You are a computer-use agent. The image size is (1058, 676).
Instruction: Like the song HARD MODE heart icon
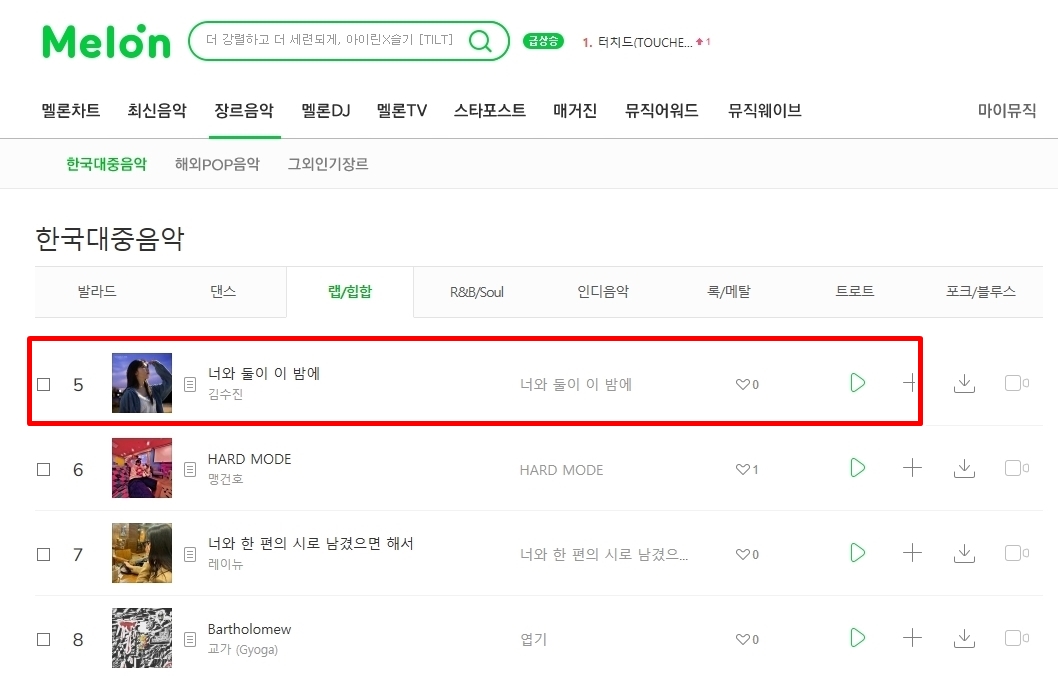[x=742, y=470]
